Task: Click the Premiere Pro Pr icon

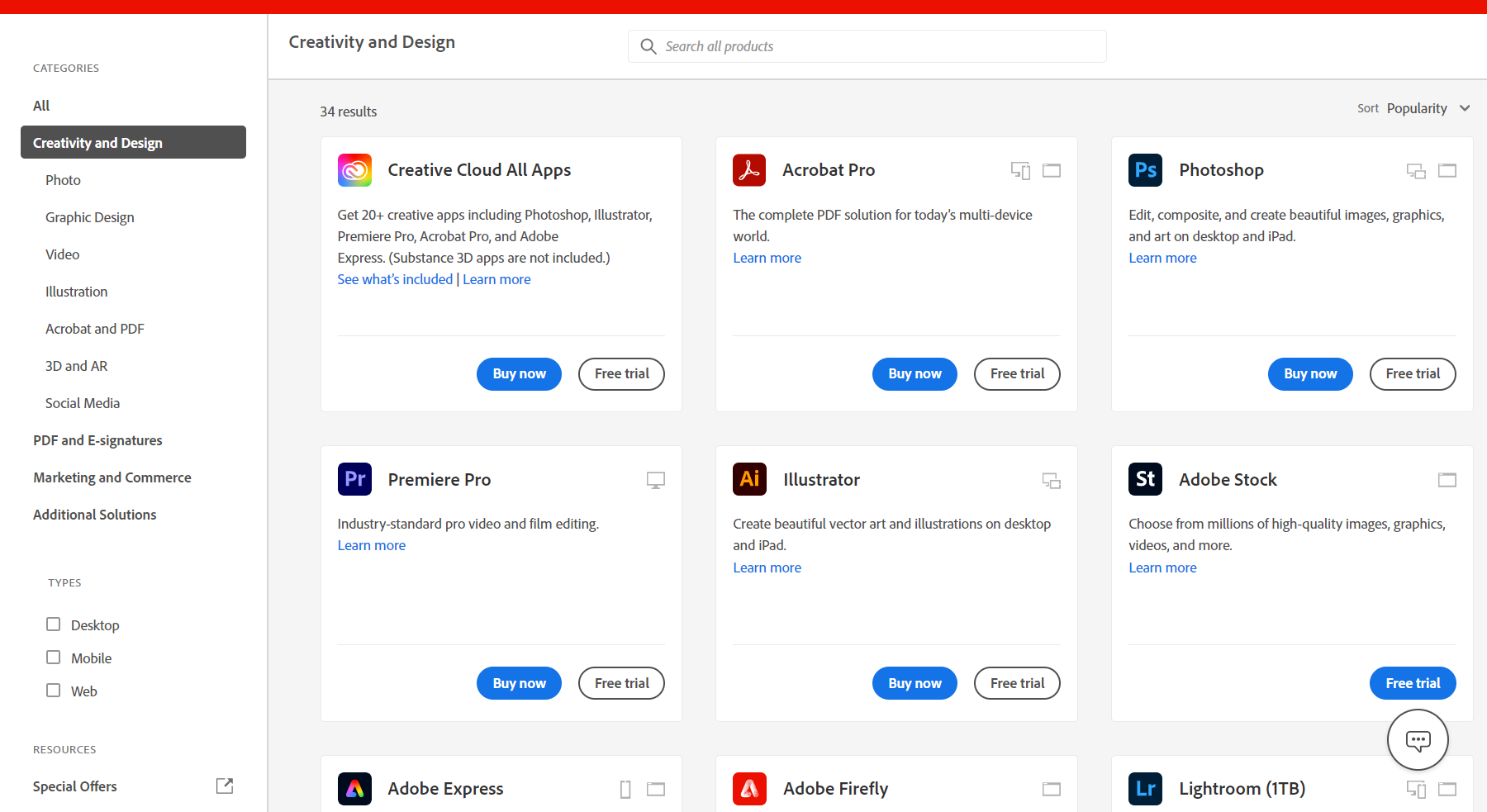Action: [354, 479]
